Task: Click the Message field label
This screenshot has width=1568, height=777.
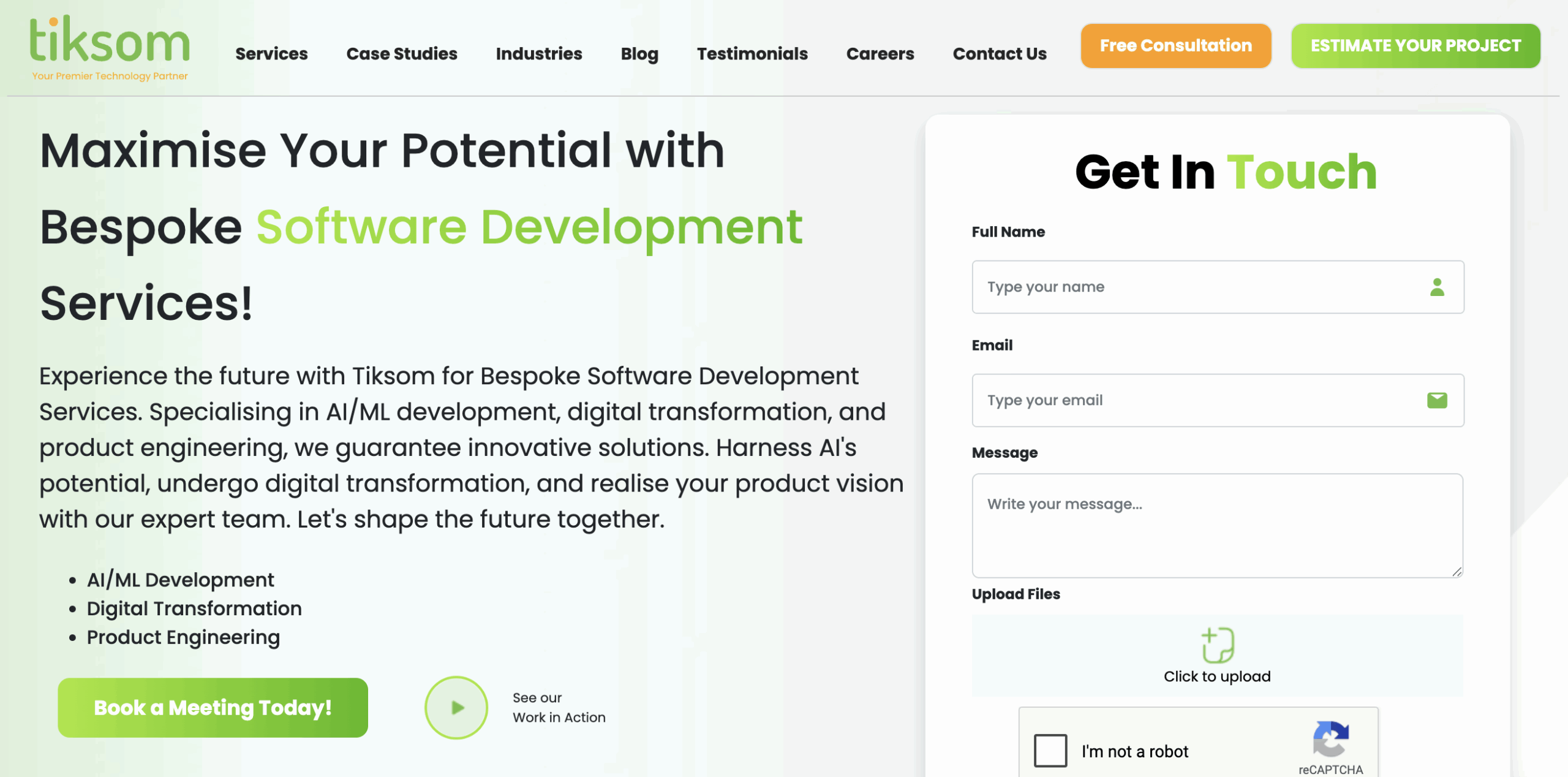Action: pos(1005,453)
